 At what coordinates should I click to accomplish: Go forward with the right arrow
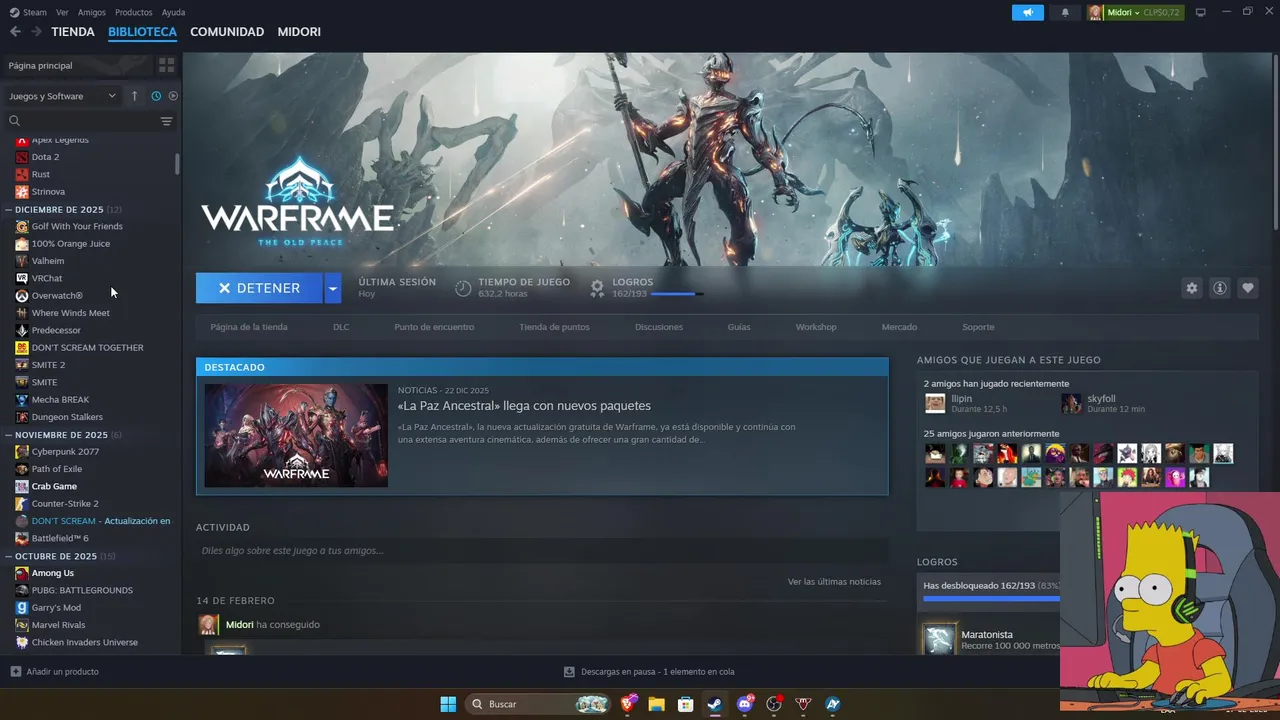click(36, 32)
